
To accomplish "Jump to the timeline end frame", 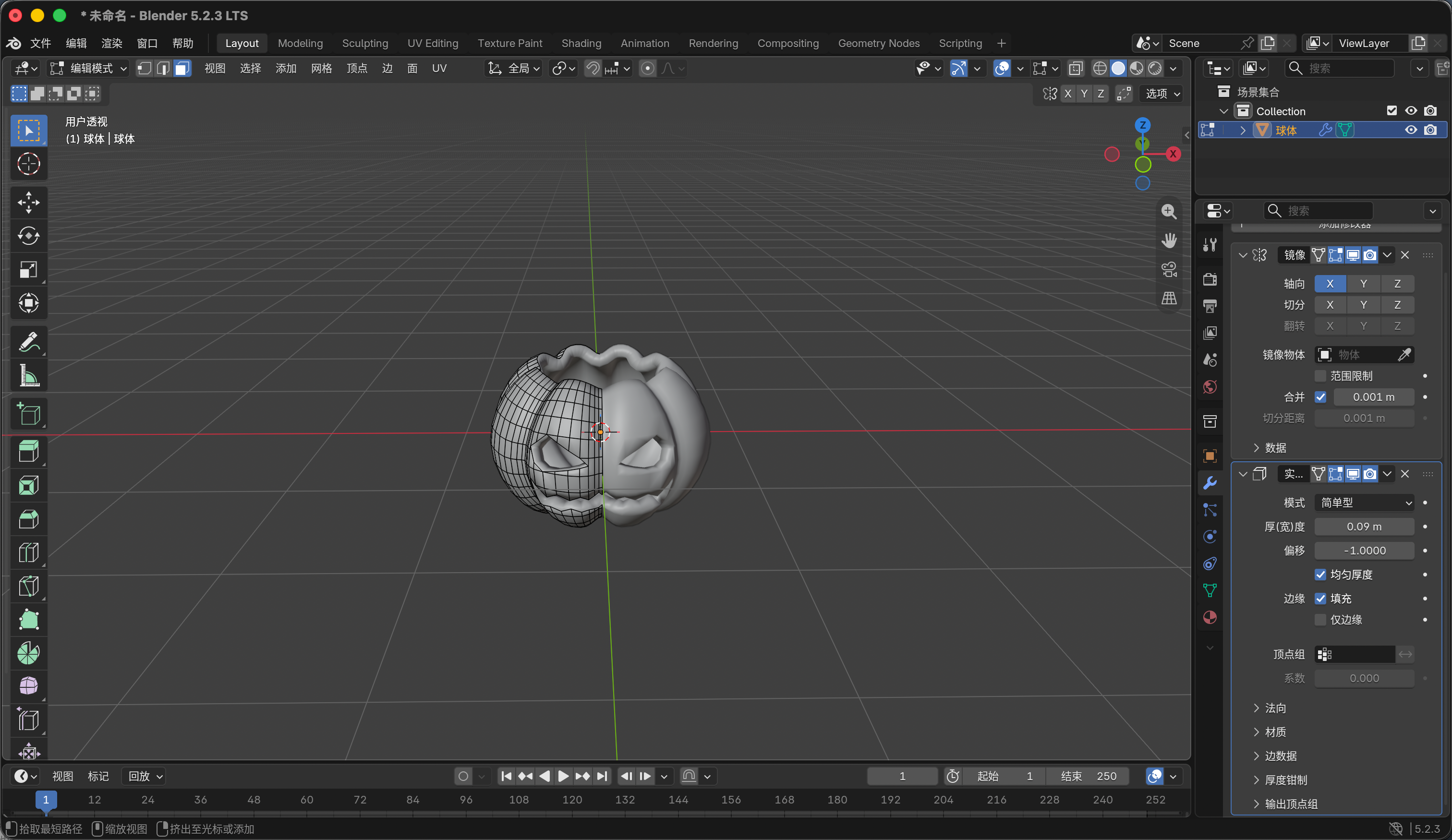I will (602, 776).
